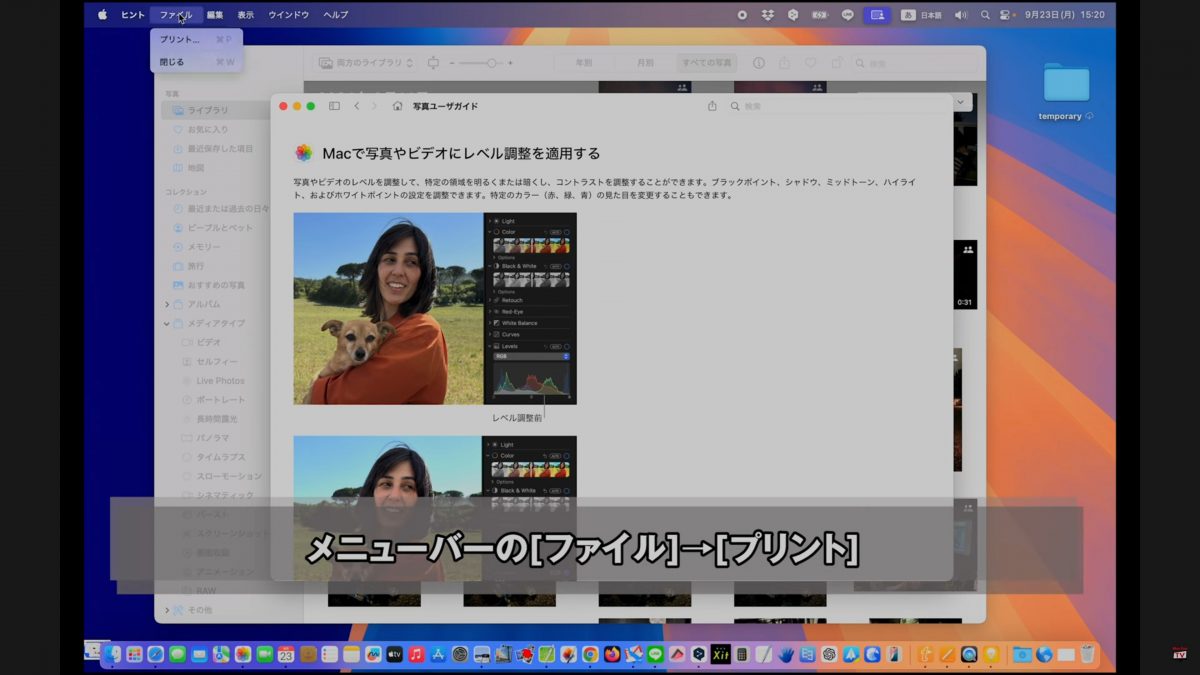Expand the アルバム section in Photos sidebar
Viewport: 1200px width, 675px height.
pyautogui.click(x=167, y=304)
